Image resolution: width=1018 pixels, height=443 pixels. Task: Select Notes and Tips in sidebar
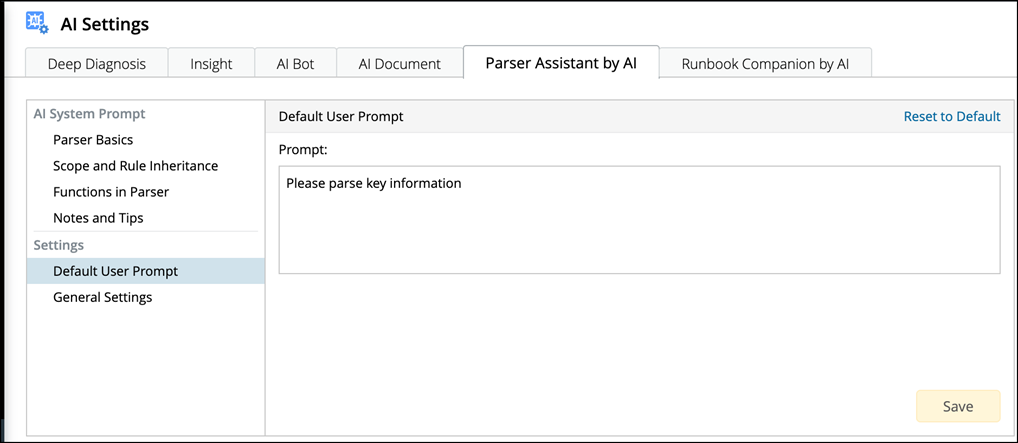98,218
